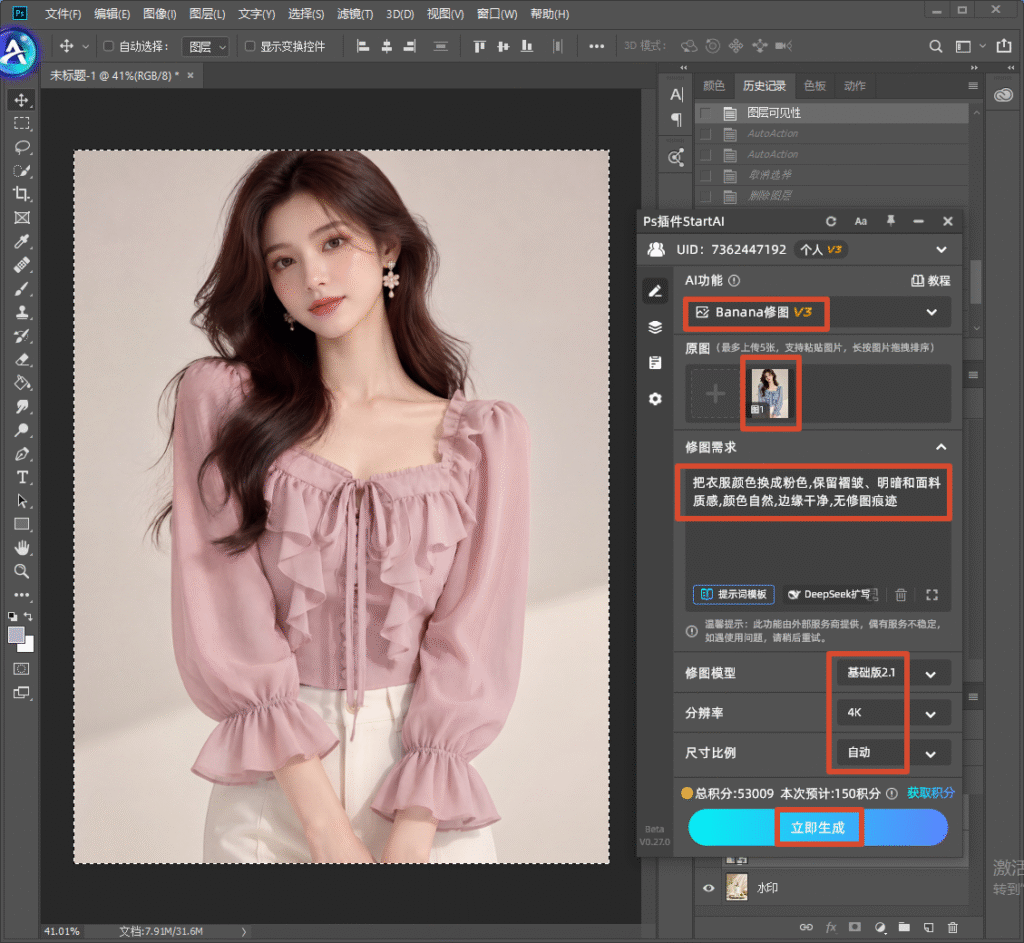Click the StartAI refresh icon
This screenshot has height=943, width=1024.
pyautogui.click(x=831, y=221)
